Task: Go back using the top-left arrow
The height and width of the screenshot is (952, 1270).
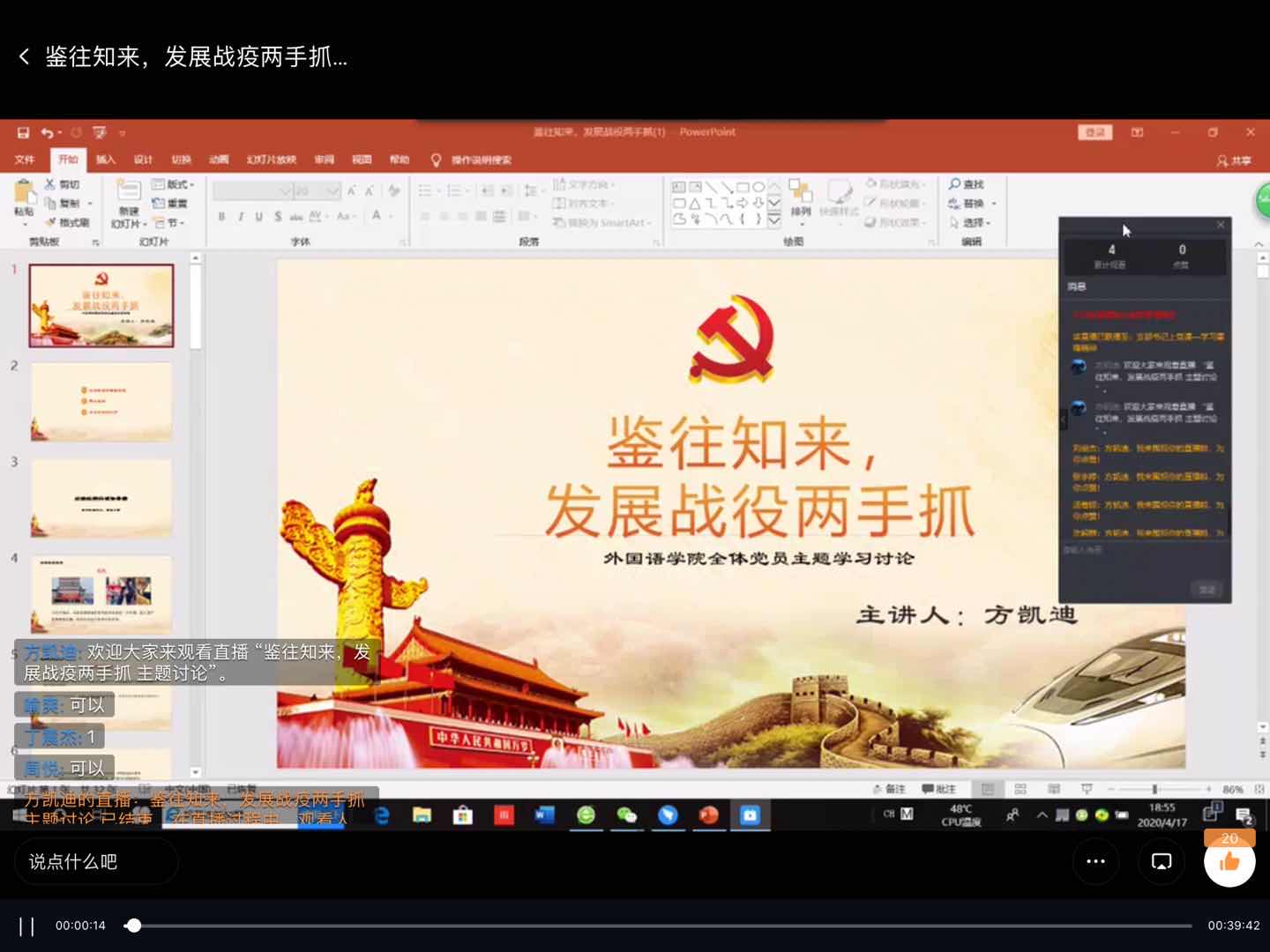Action: click(24, 57)
